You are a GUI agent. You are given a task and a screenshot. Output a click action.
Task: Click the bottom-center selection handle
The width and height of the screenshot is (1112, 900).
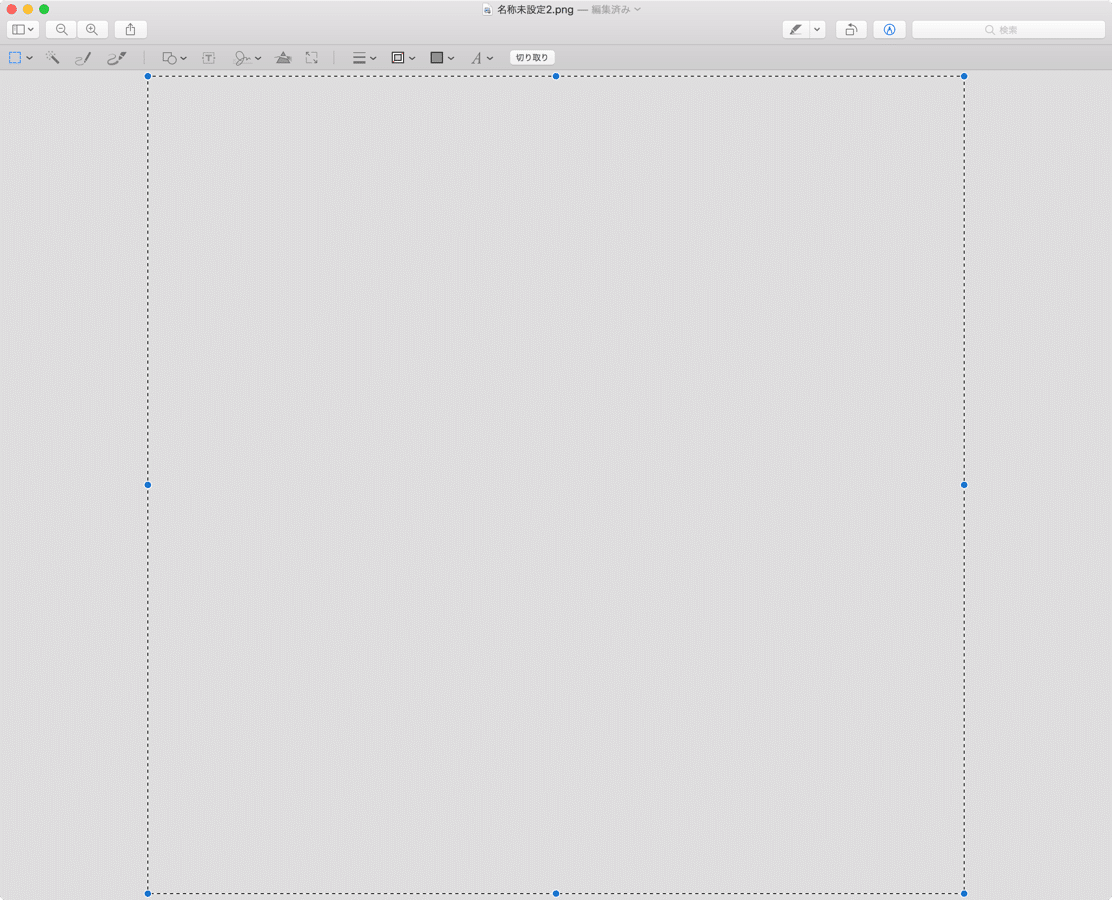[x=556, y=894]
